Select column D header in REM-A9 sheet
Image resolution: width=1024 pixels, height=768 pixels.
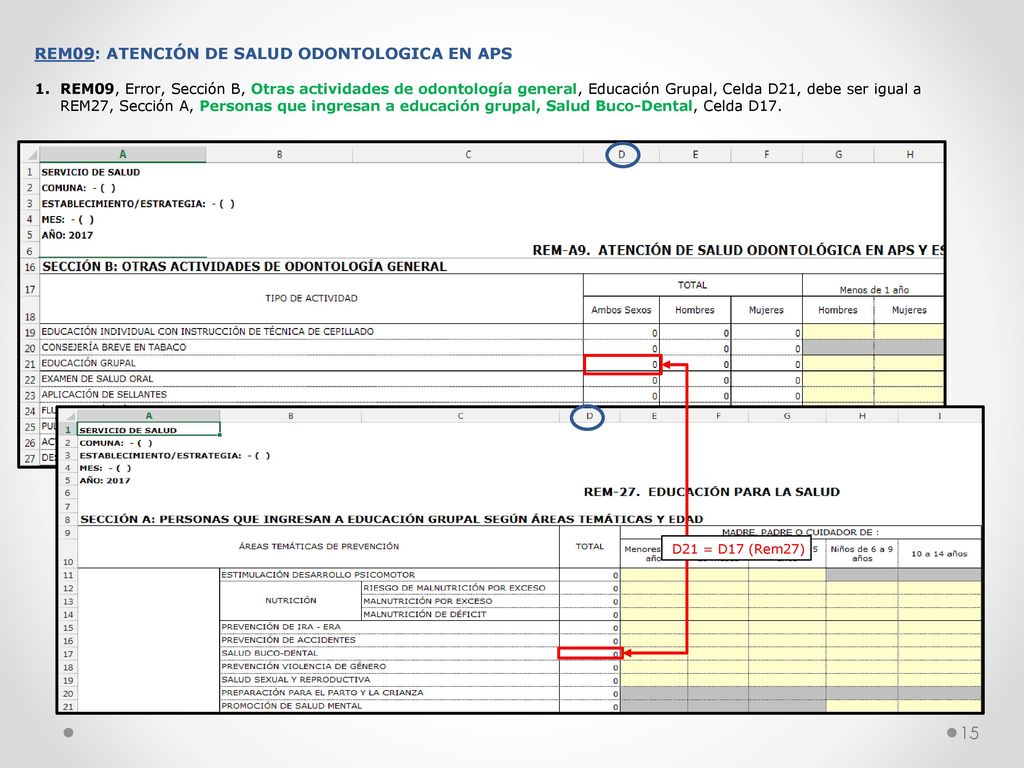coord(621,154)
